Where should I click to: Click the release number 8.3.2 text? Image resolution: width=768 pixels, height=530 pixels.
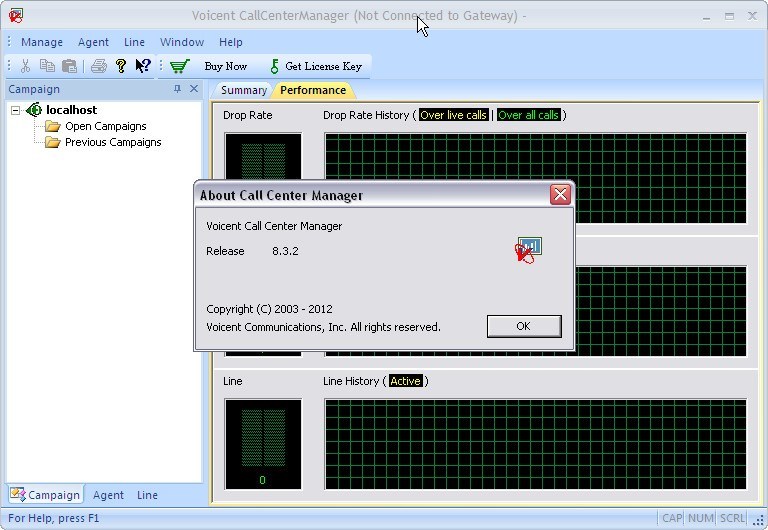[285, 251]
